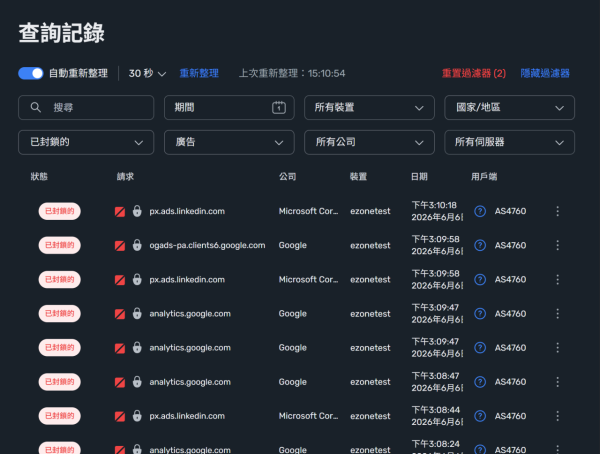Click AS4760 in 下午3:08:44 row
The width and height of the screenshot is (600, 454).
click(x=510, y=416)
